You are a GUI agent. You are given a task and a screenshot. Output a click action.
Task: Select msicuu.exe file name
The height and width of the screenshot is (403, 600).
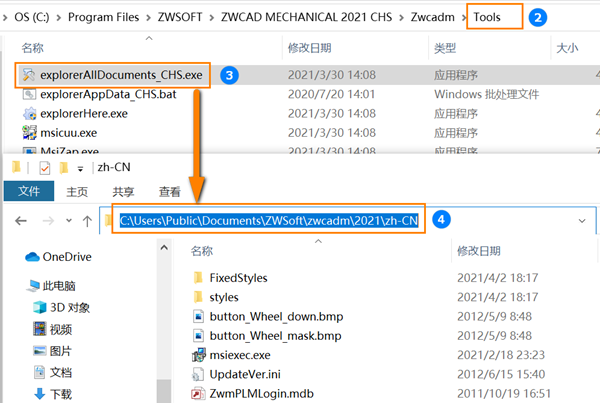tap(68, 133)
